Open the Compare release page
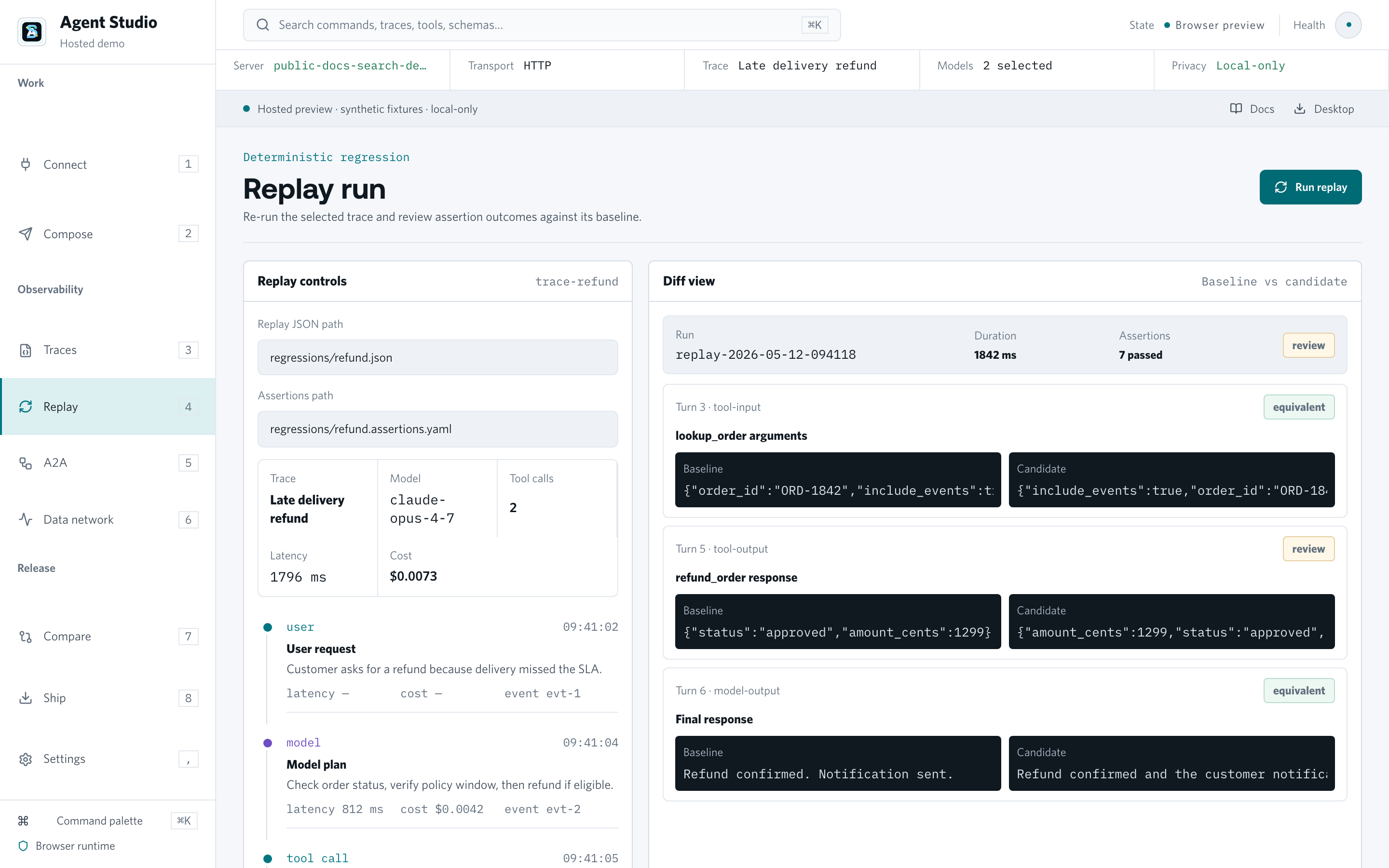Image resolution: width=1389 pixels, height=868 pixels. 108,636
